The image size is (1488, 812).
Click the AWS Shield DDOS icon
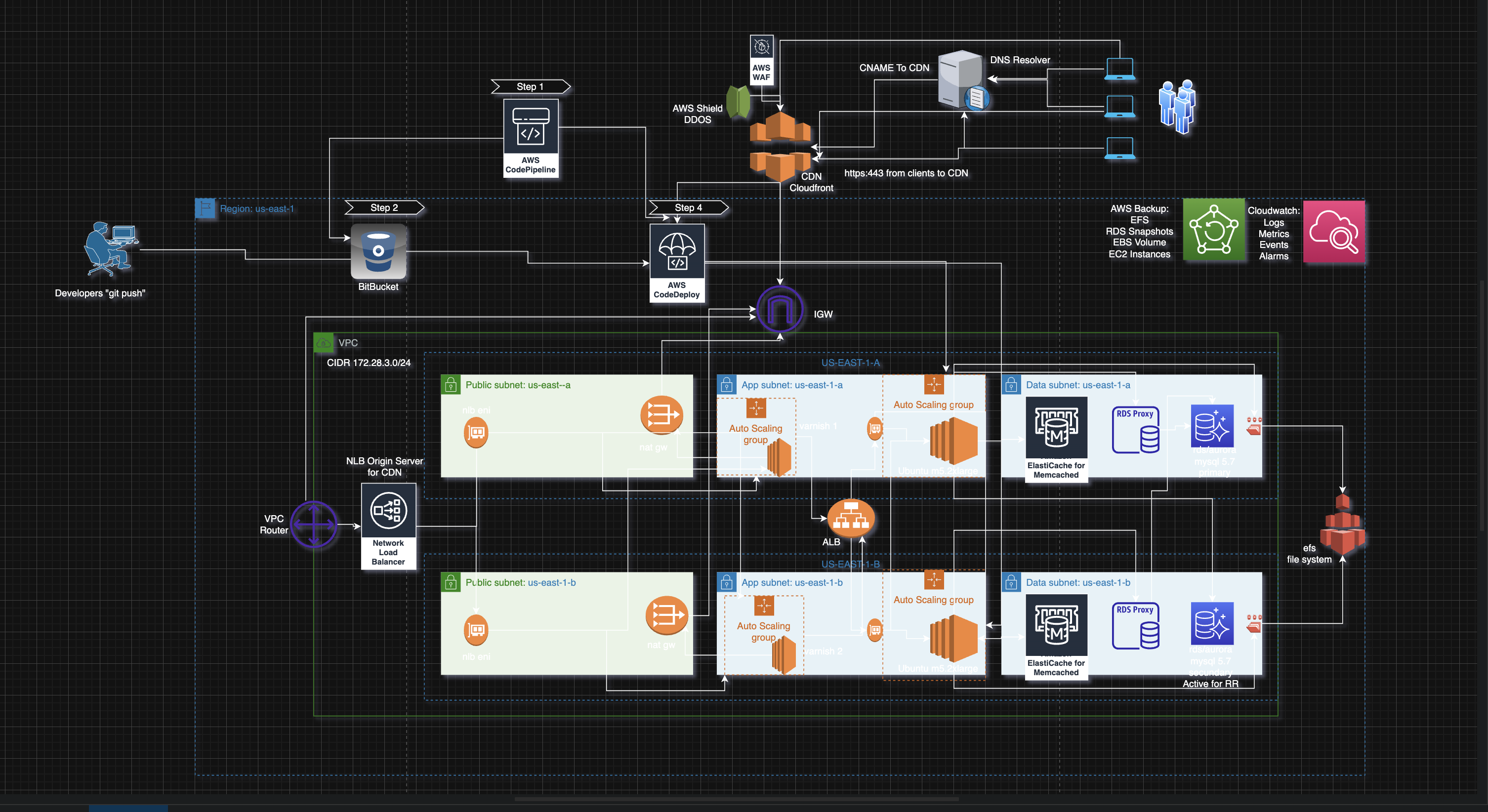[x=738, y=102]
